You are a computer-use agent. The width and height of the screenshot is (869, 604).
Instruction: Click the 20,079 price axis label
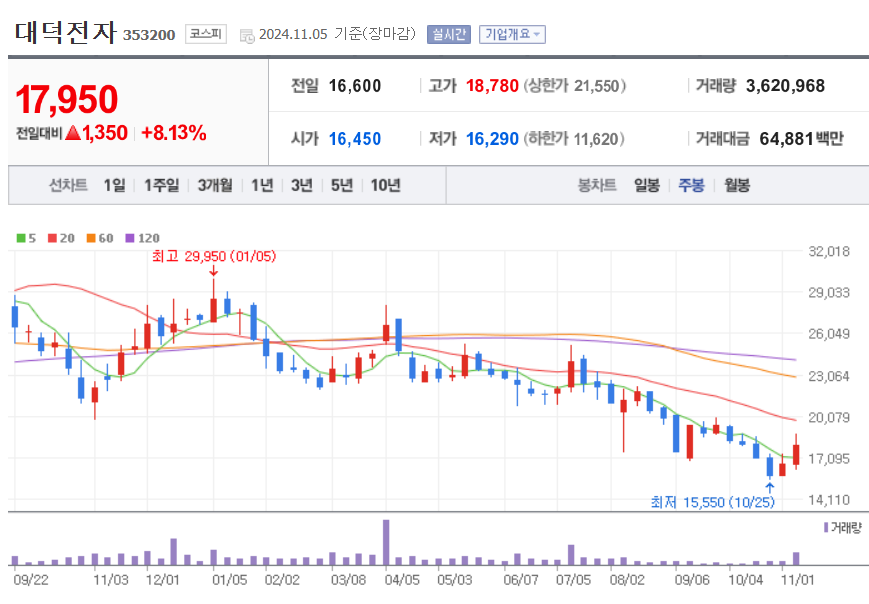click(829, 417)
